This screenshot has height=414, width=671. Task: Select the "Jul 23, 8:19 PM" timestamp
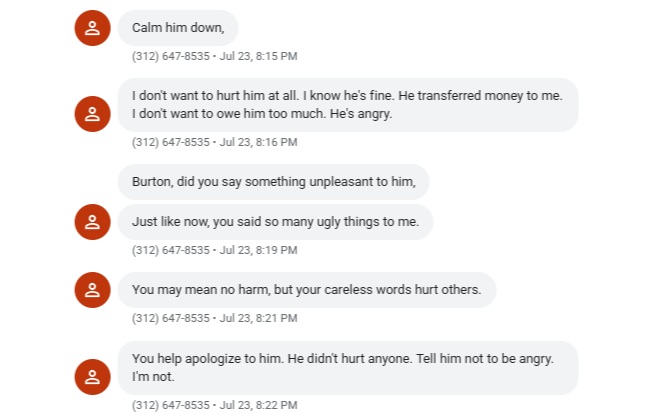[x=258, y=250]
